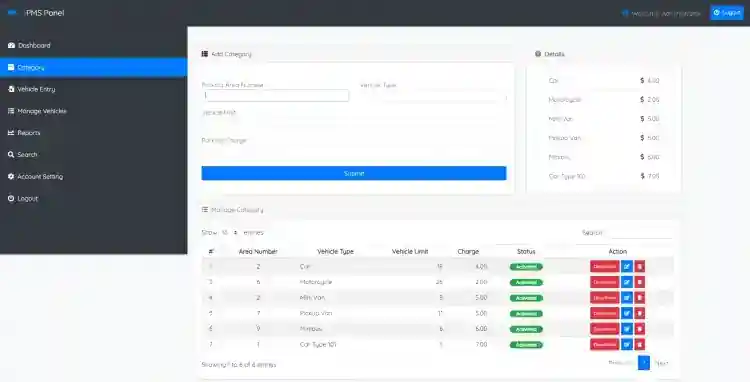Edit the Car category row
Screen dimensions: 750x382
[x=627, y=266]
